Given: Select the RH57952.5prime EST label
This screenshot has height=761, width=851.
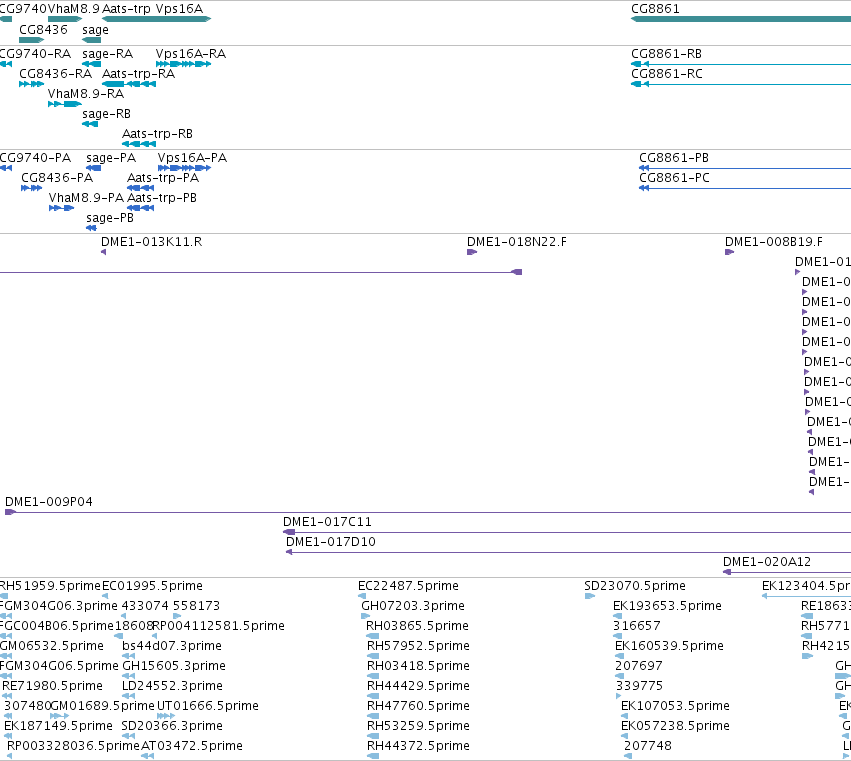Looking at the screenshot, I should pyautogui.click(x=418, y=646).
